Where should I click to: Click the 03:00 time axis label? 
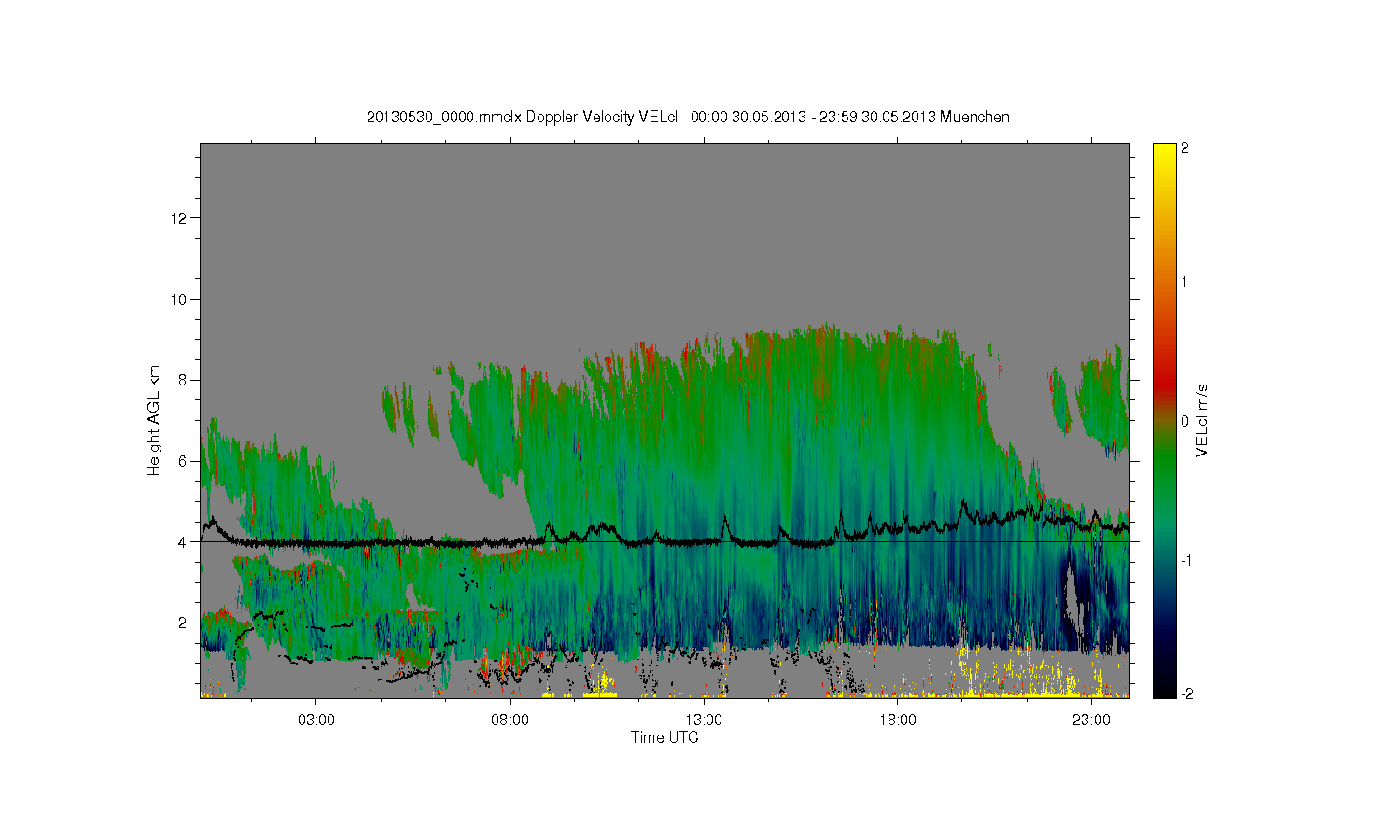[x=316, y=721]
